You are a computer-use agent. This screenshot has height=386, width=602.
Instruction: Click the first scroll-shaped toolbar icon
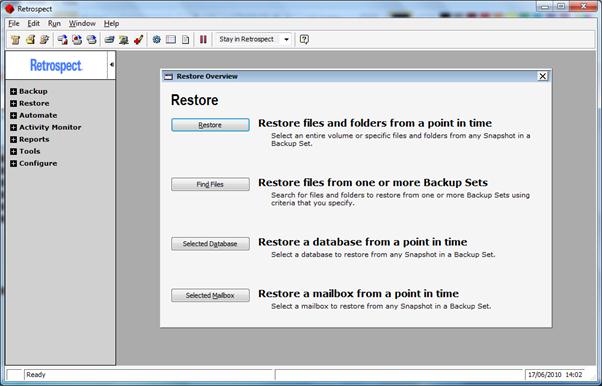[15, 39]
